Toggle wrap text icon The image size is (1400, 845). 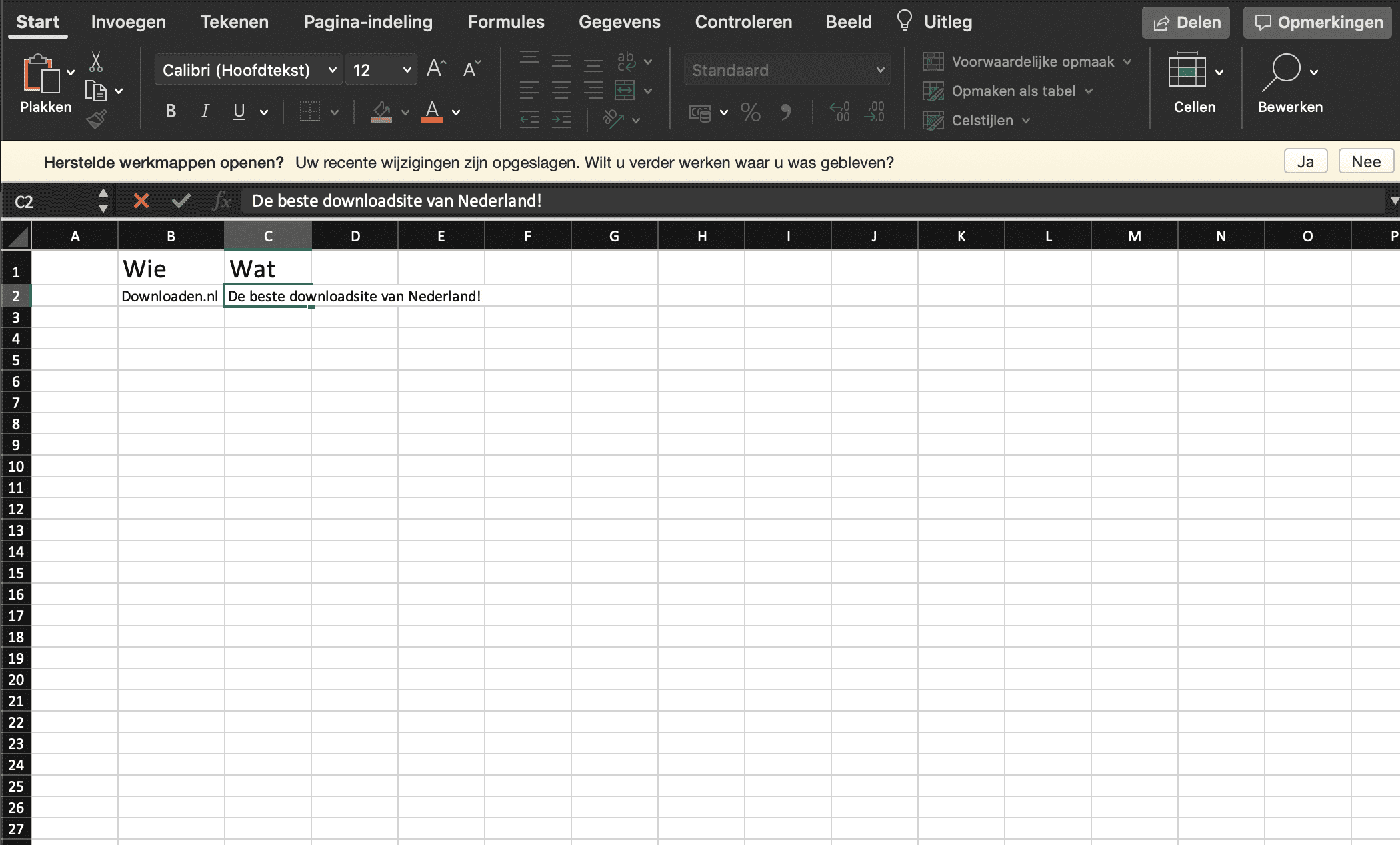click(x=626, y=61)
